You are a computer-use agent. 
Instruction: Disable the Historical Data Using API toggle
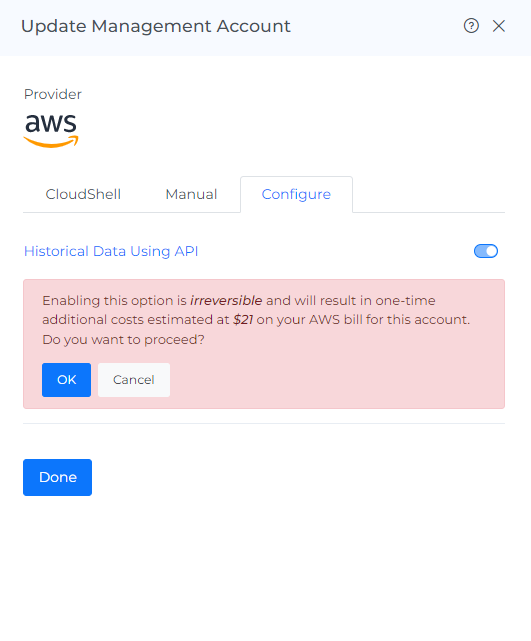click(x=486, y=251)
